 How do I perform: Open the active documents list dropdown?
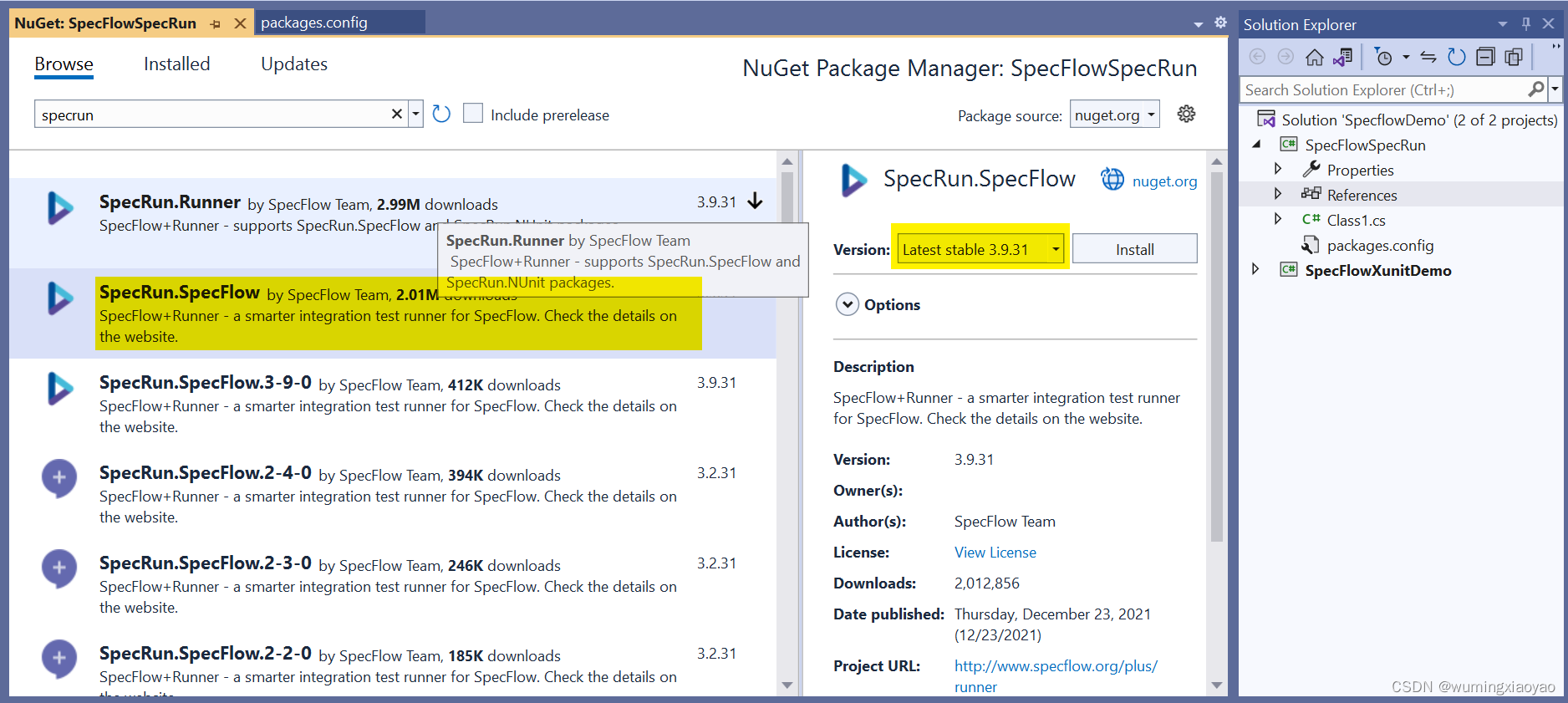pos(1198,24)
